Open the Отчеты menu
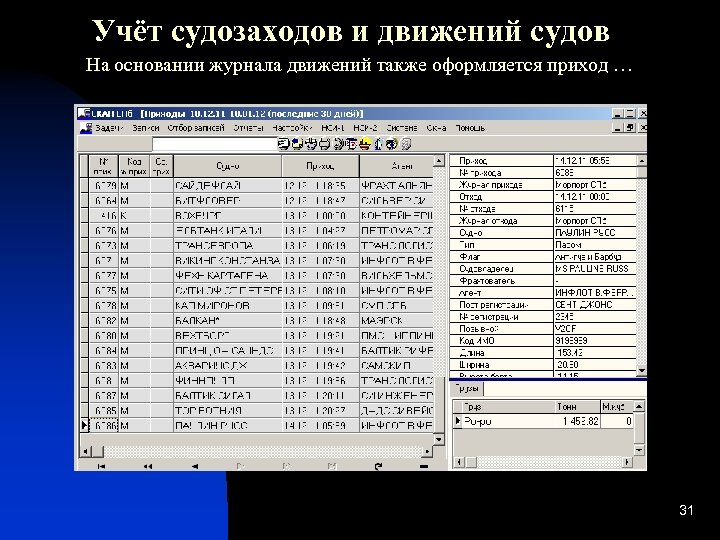The height and width of the screenshot is (540, 720). coord(248,128)
